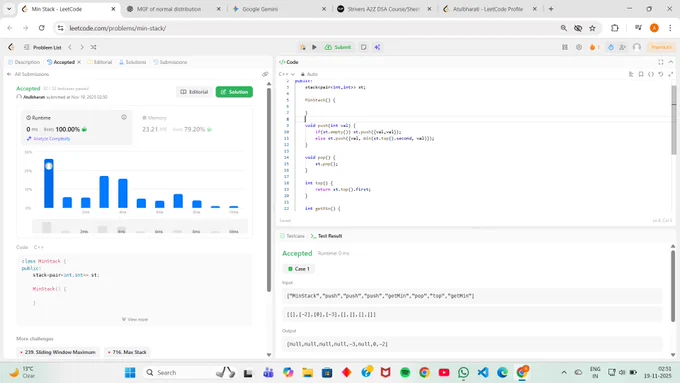Open Editorial button in submission
This screenshot has width=680, height=383.
pyautogui.click(x=194, y=92)
